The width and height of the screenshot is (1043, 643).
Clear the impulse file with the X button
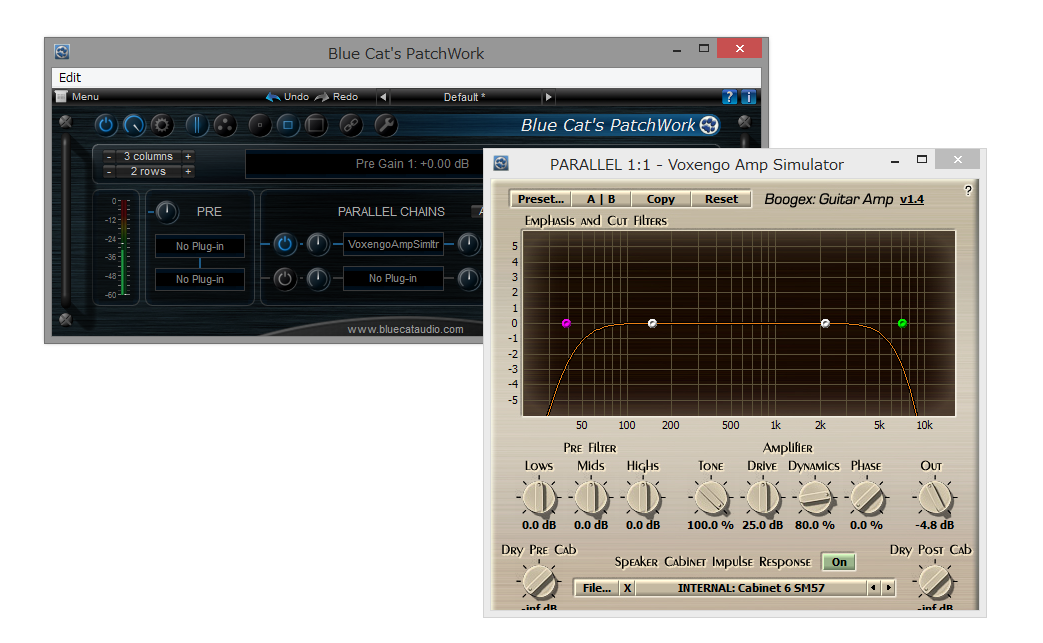click(x=627, y=588)
